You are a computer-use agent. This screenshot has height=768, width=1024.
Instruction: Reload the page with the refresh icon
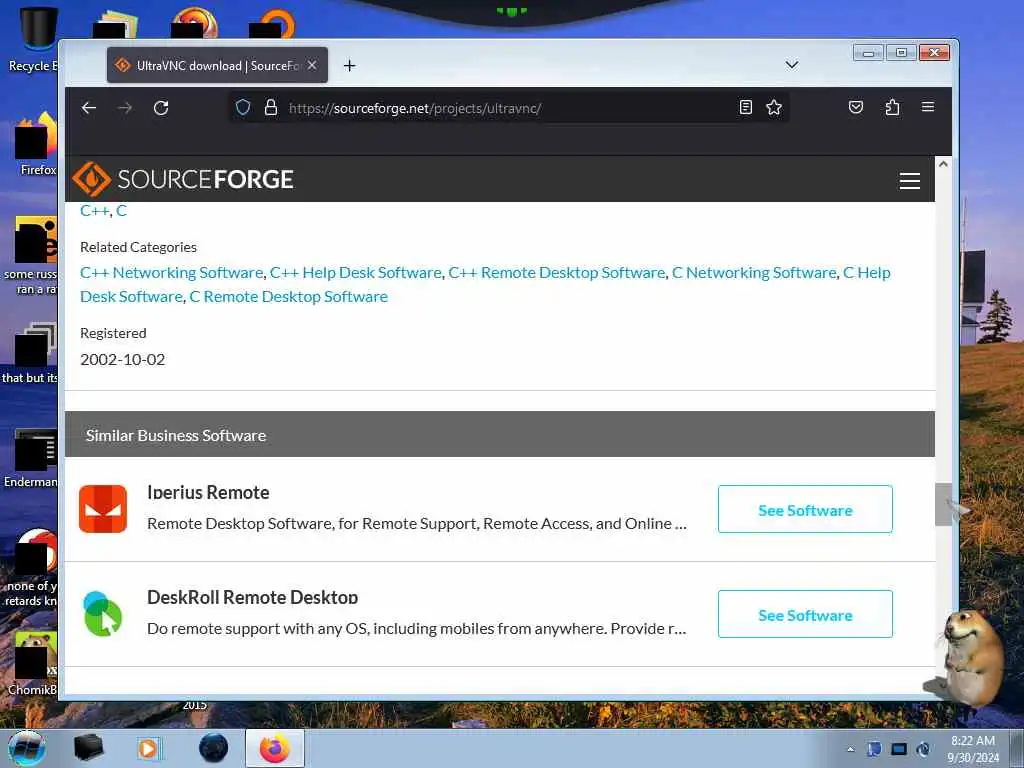(x=161, y=108)
